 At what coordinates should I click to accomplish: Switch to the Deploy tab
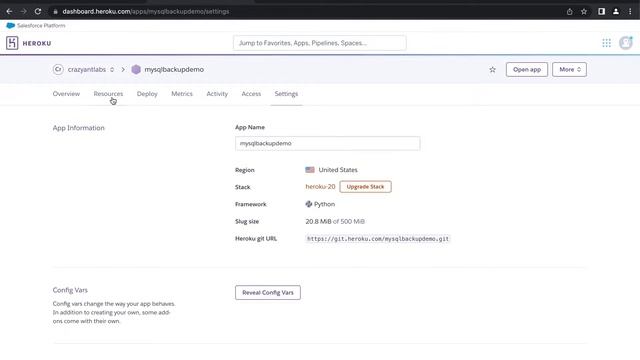click(147, 94)
